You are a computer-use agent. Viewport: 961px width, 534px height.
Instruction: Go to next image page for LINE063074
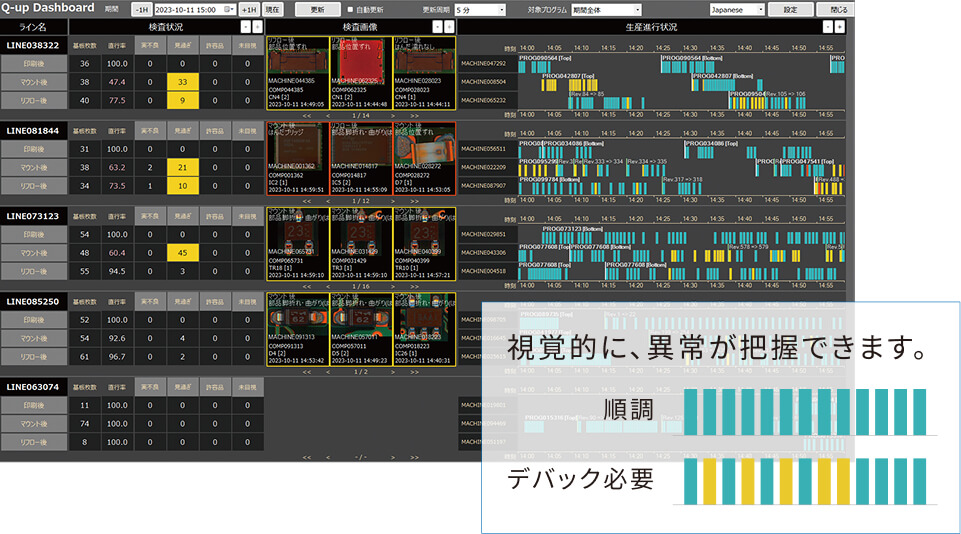393,457
